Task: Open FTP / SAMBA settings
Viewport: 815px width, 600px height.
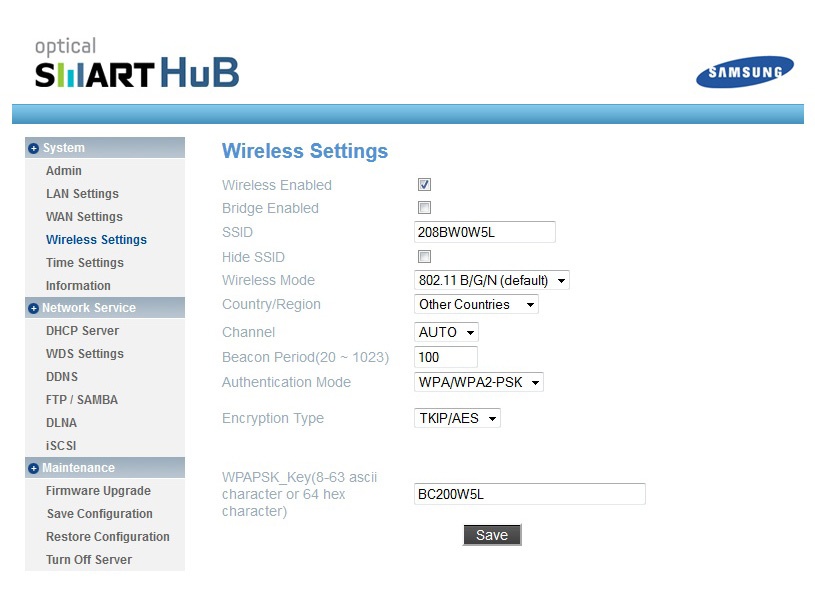Action: (82, 400)
